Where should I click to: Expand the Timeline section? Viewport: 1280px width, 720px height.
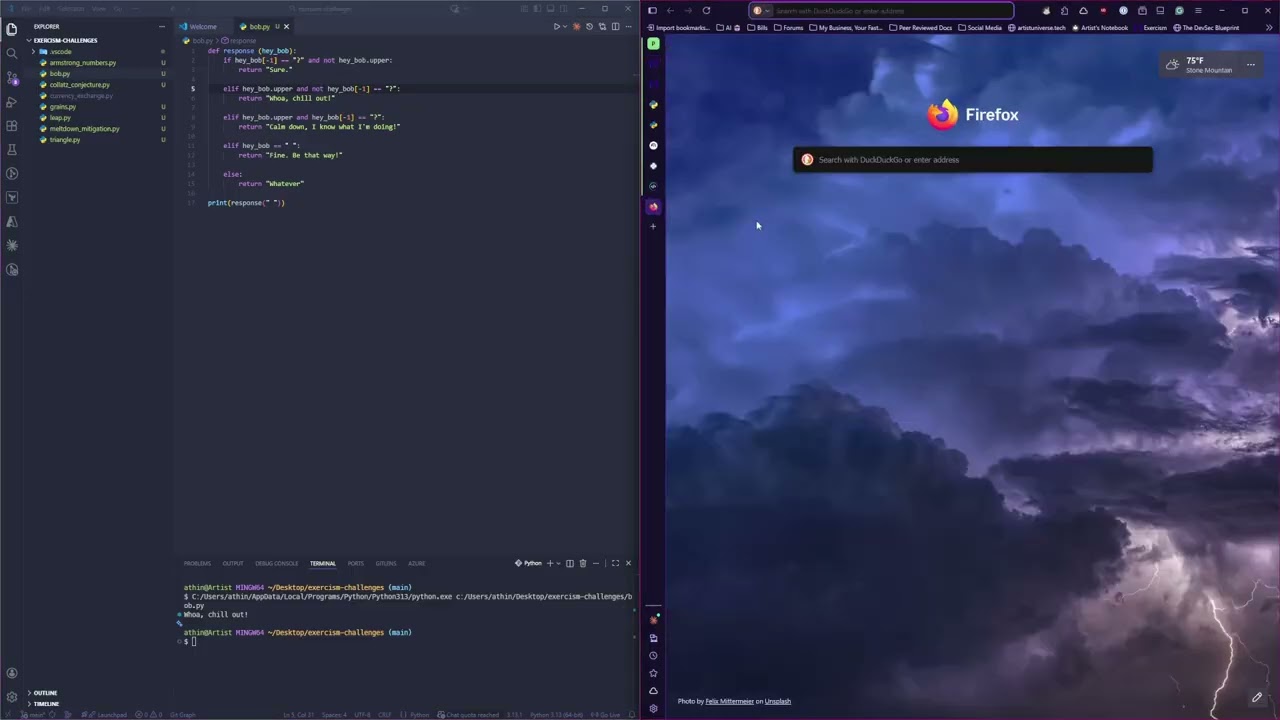point(46,704)
